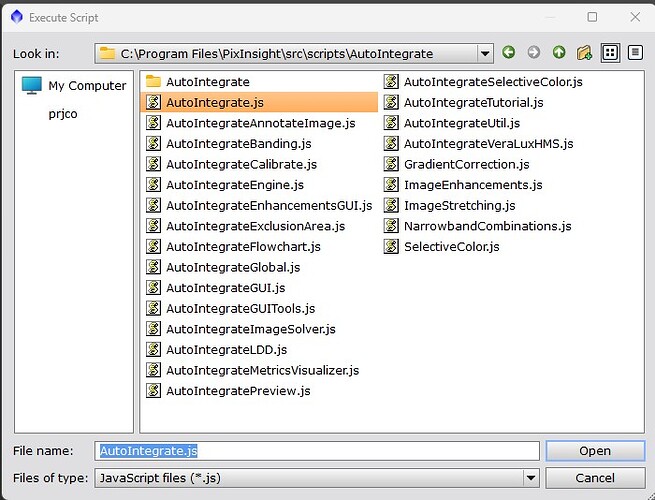Click the My Computer monitor icon
This screenshot has height=500, width=655.
(32, 85)
